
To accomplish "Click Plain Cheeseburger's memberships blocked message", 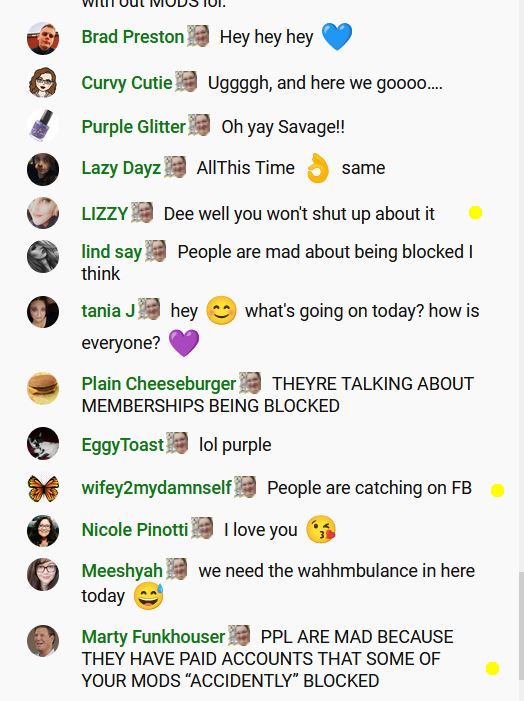I will click(278, 395).
